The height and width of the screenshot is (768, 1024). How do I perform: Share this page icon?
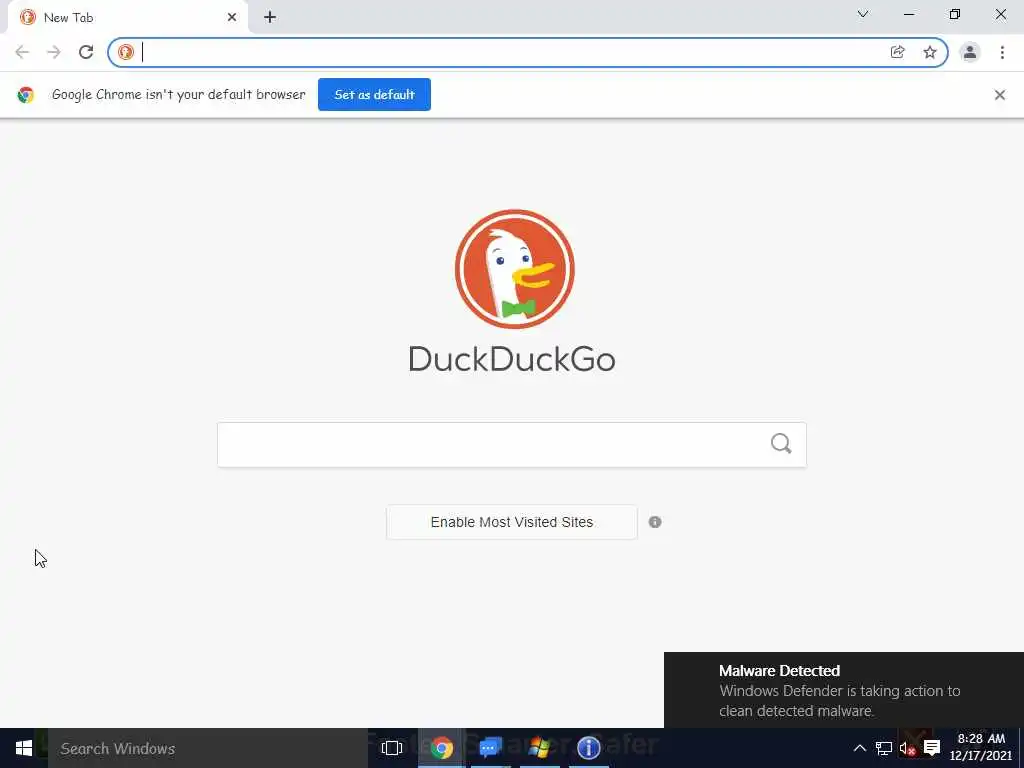click(898, 52)
